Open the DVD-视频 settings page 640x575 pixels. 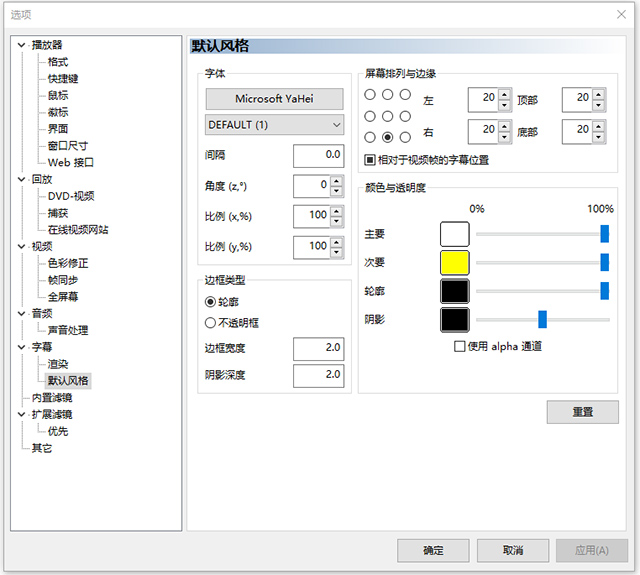pyautogui.click(x=71, y=196)
